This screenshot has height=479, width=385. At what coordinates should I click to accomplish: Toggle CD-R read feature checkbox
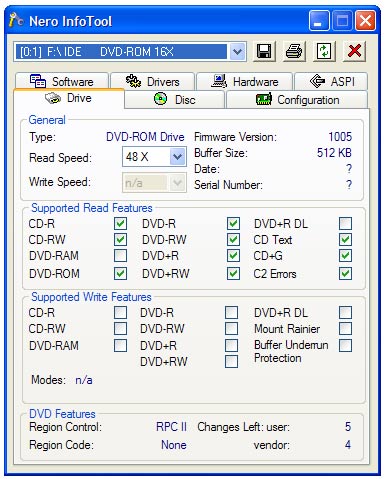coord(120,223)
